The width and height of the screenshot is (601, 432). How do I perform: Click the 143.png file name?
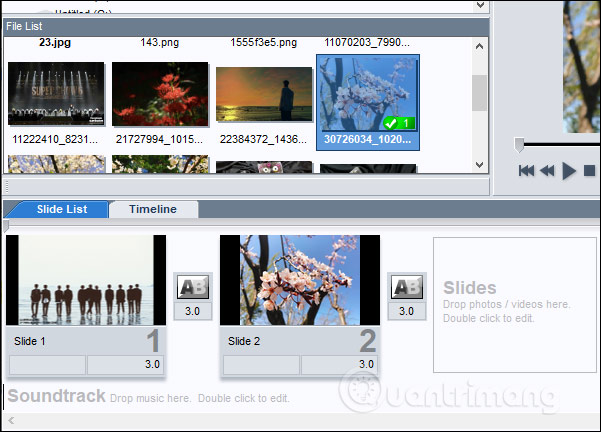(159, 42)
